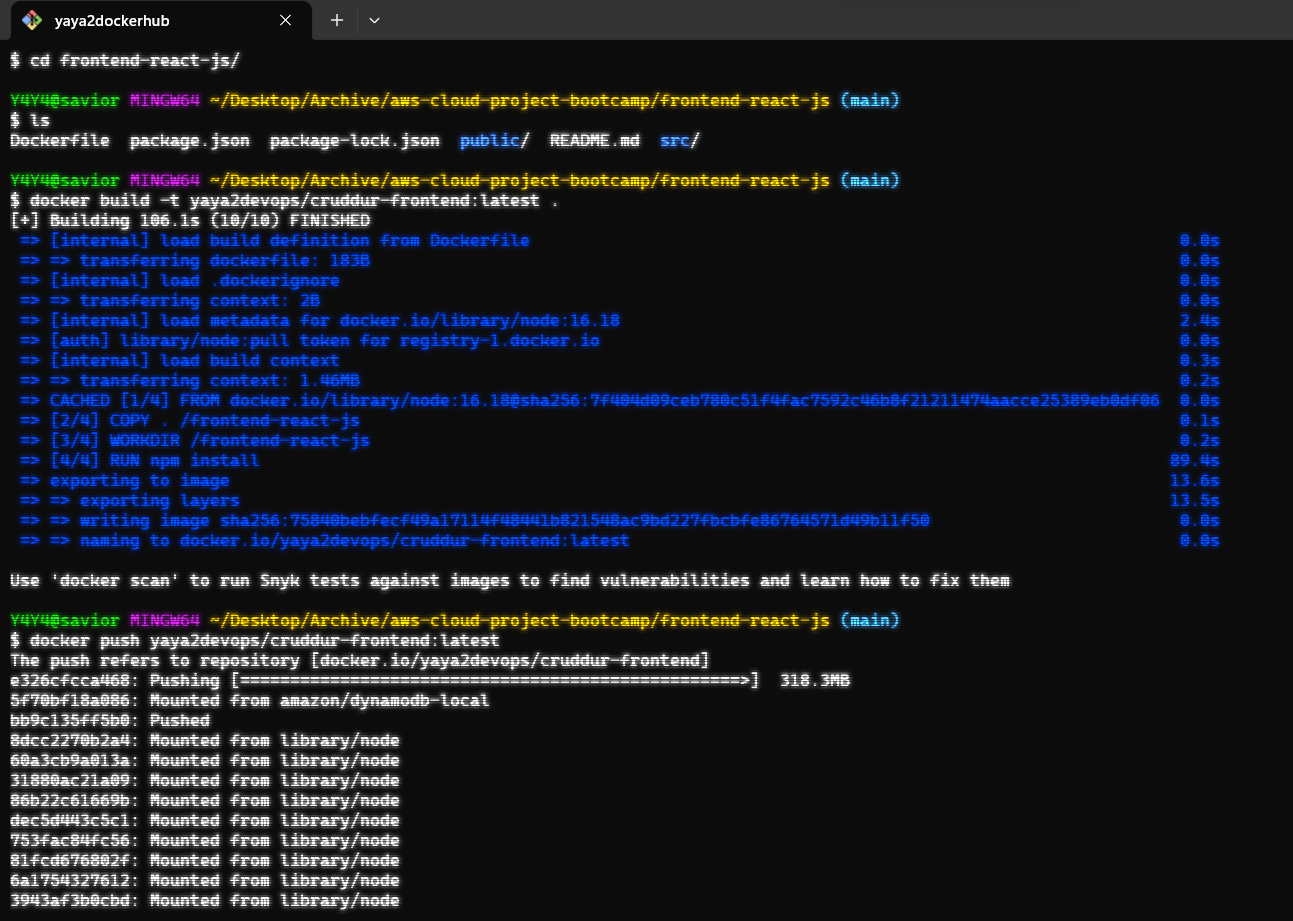Click the 'src/' directory name
Viewport: 1293px width, 921px height.
[680, 140]
